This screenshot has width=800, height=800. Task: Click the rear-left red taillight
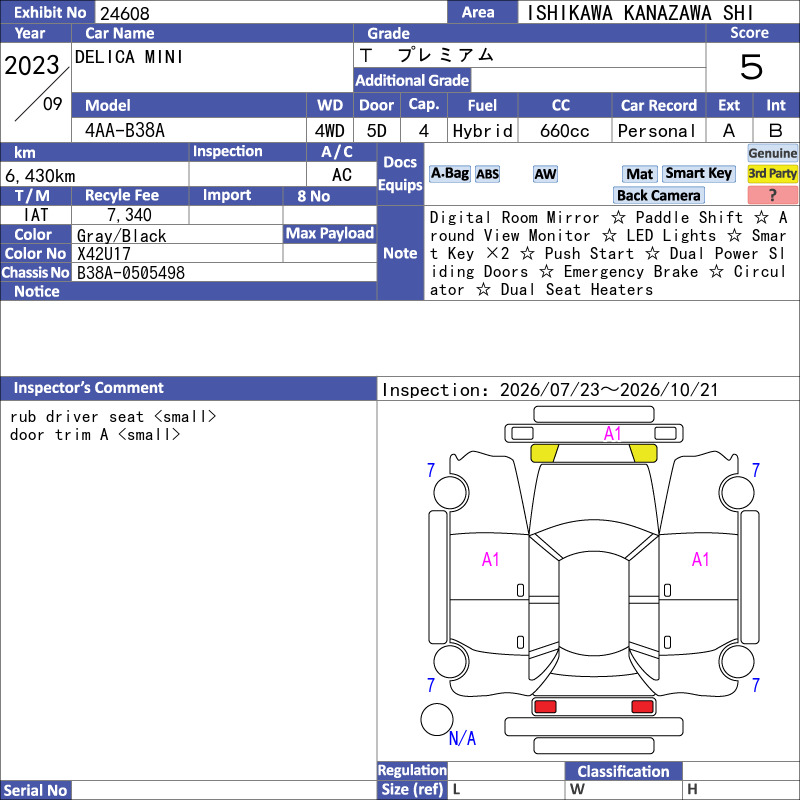click(545, 707)
